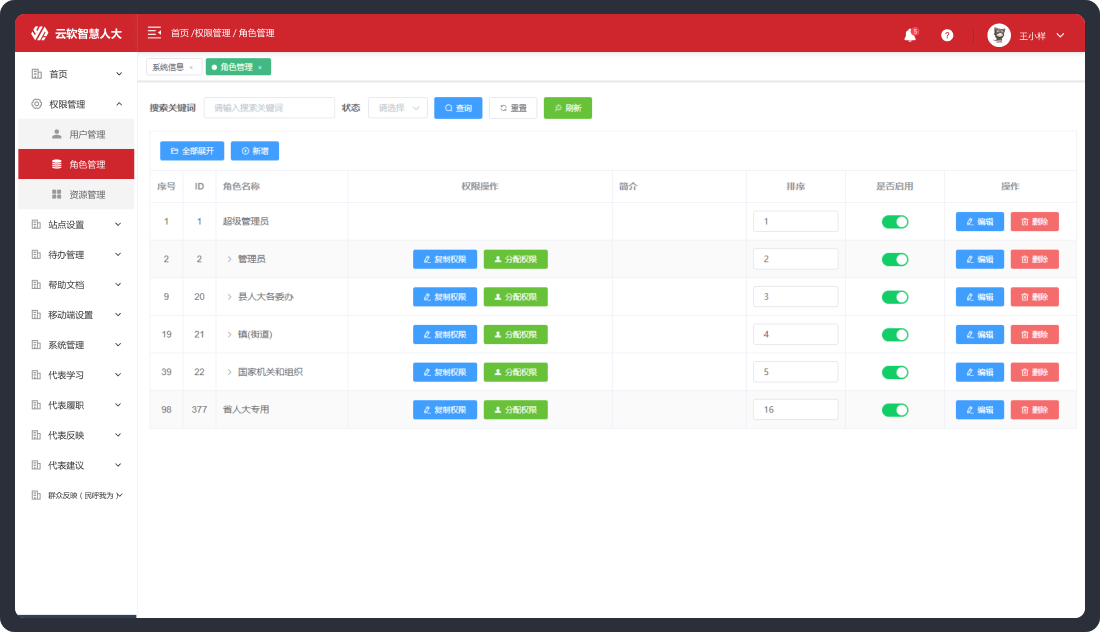1100x632 pixels.
Task: Click the help question mark icon
Action: (947, 34)
